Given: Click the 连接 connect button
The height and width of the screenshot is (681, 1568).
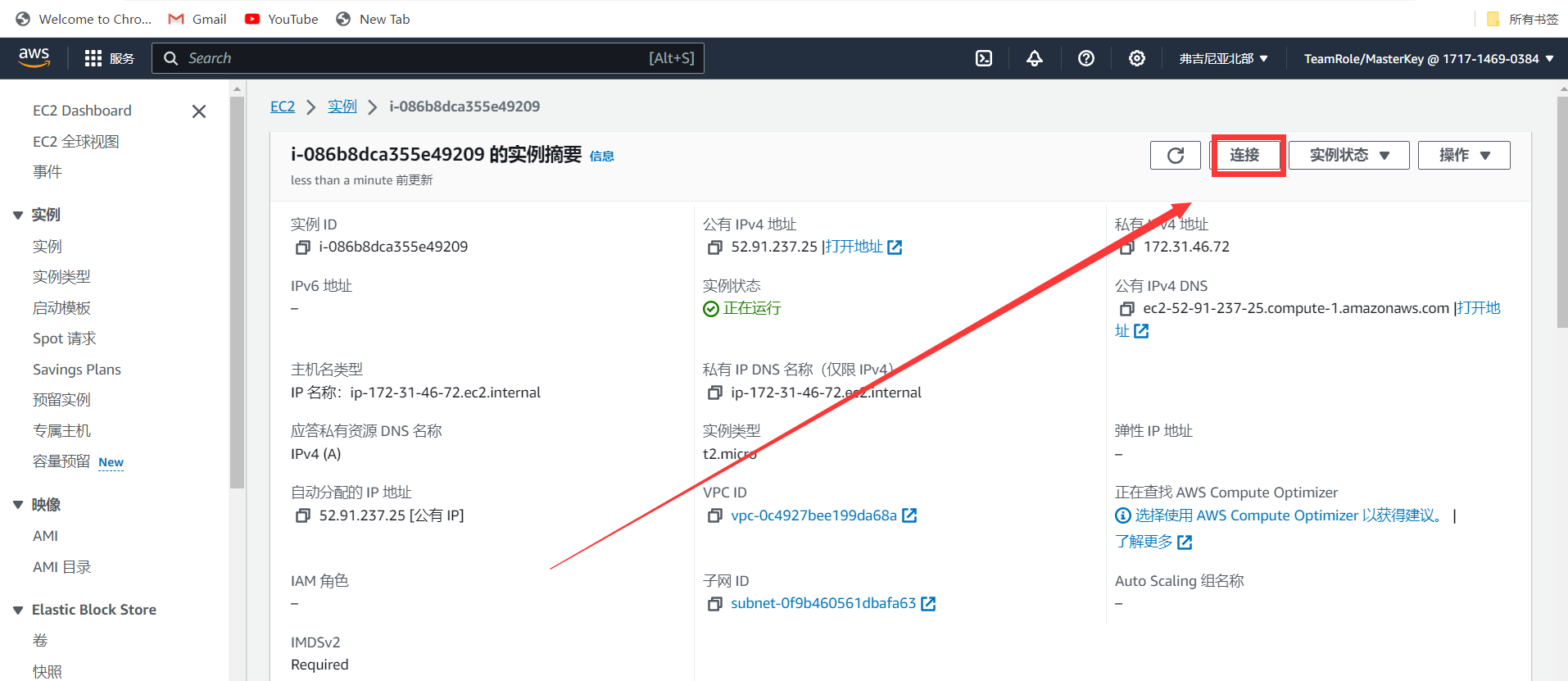Looking at the screenshot, I should pyautogui.click(x=1245, y=155).
